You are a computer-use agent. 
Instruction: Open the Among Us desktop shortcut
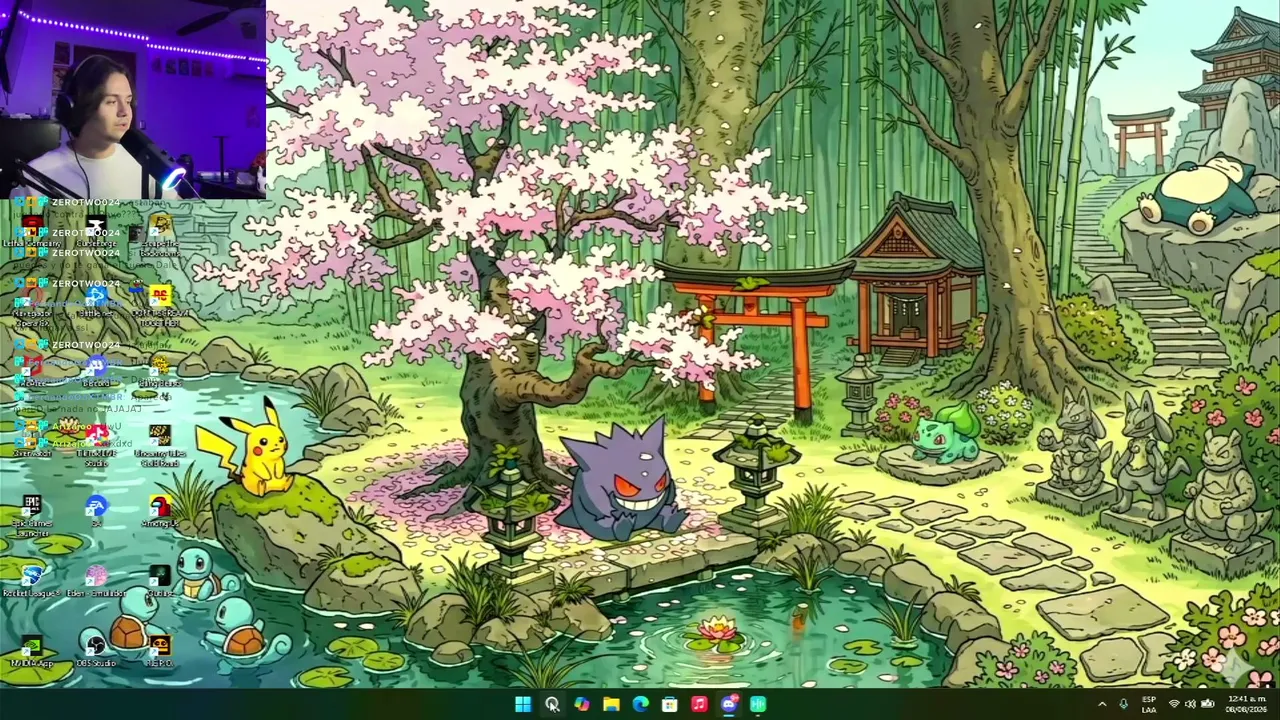tap(160, 512)
